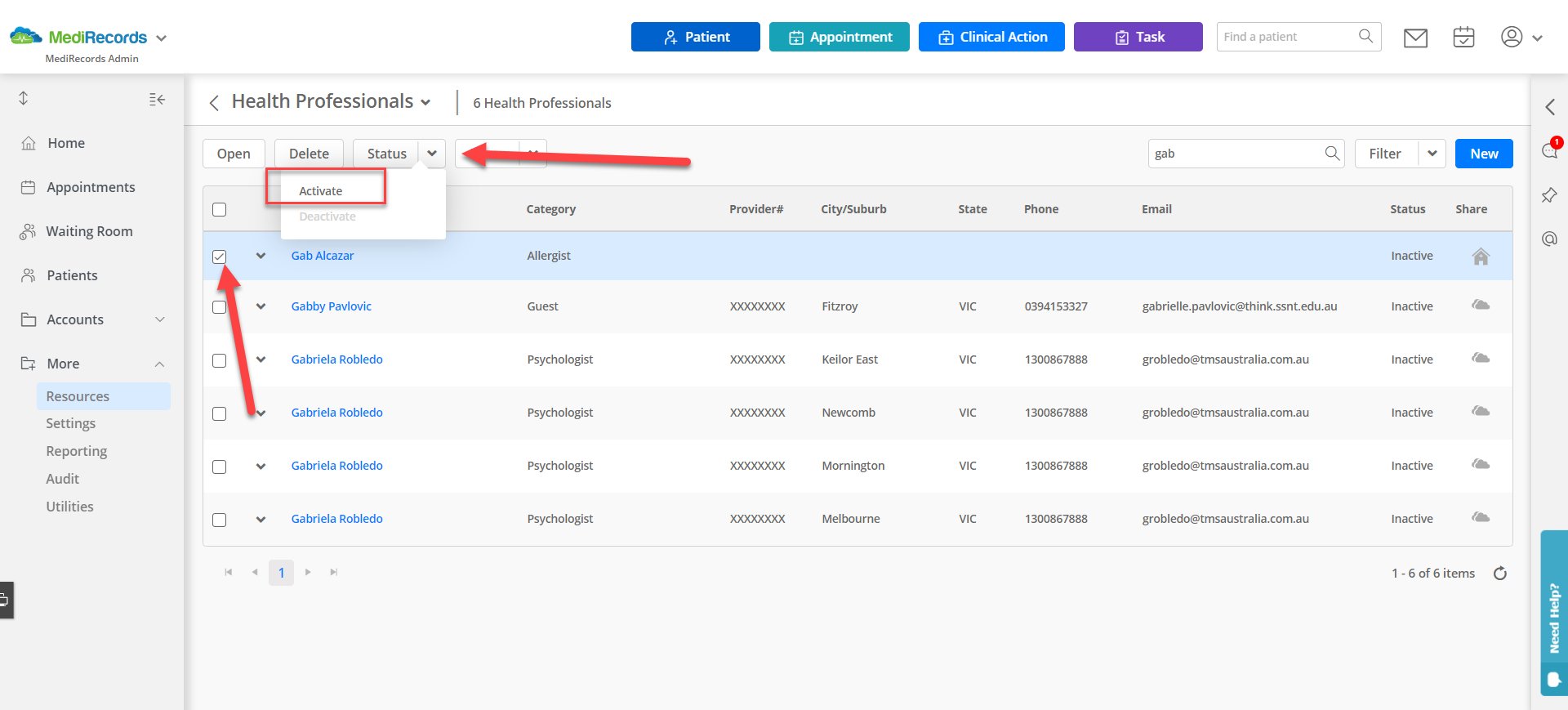The image size is (1568, 710).
Task: Click the pin icon in right panel
Action: tap(1549, 195)
